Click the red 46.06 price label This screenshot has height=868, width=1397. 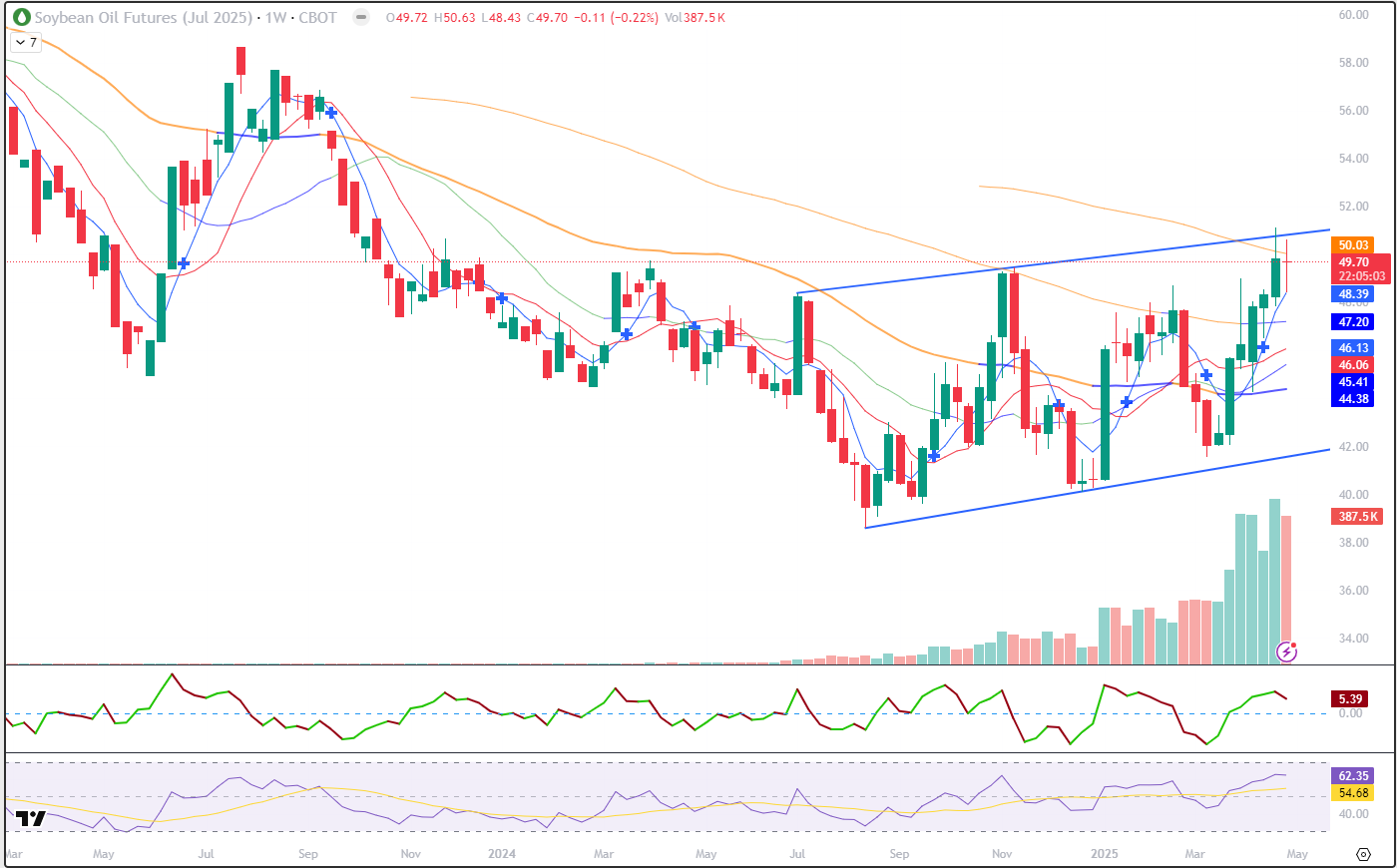click(x=1353, y=365)
